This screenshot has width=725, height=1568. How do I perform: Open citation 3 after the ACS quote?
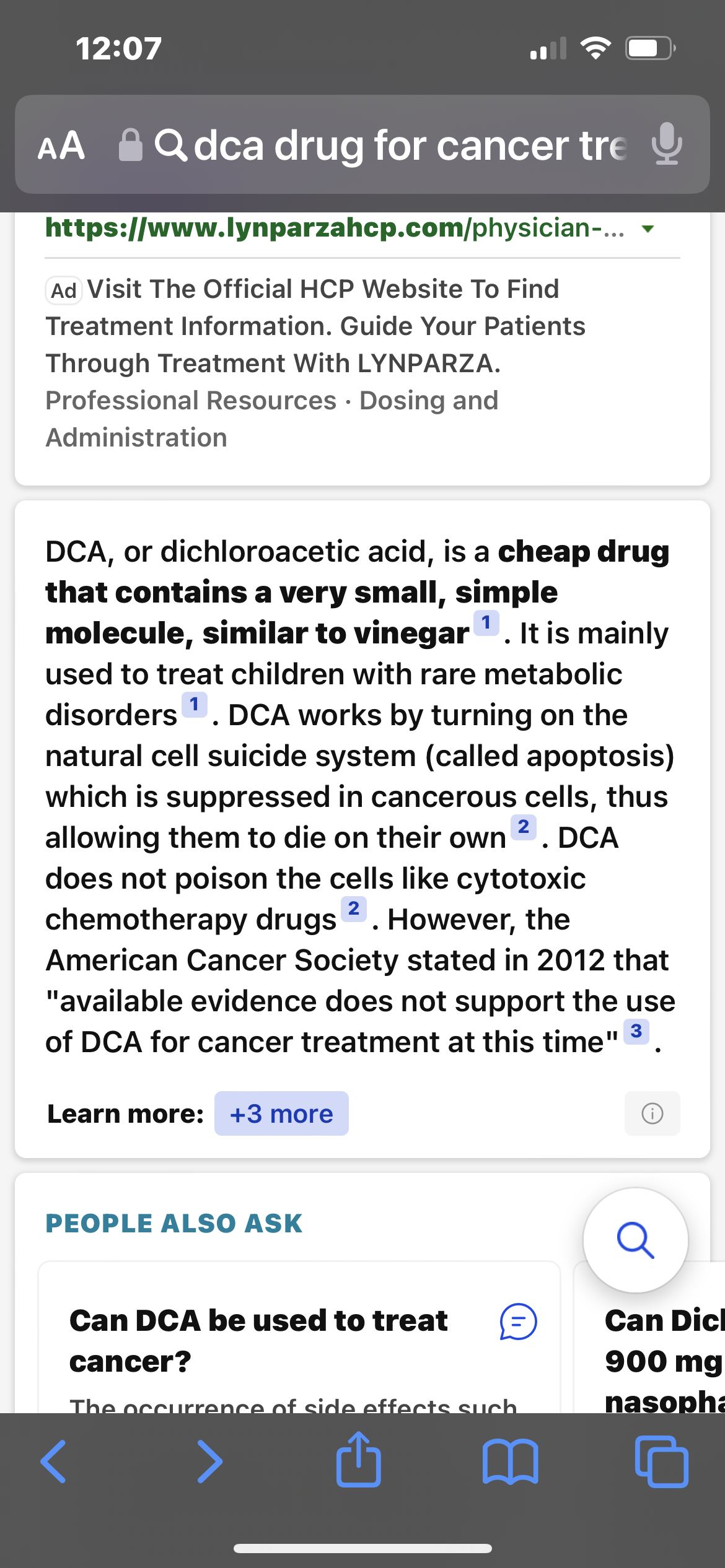click(x=636, y=1031)
